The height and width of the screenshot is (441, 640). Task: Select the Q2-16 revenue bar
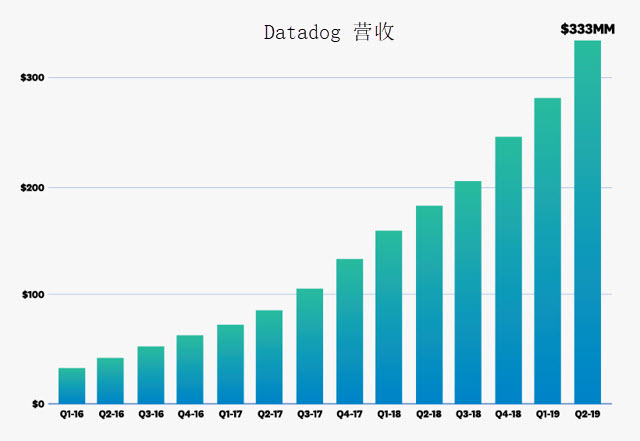tap(110, 381)
